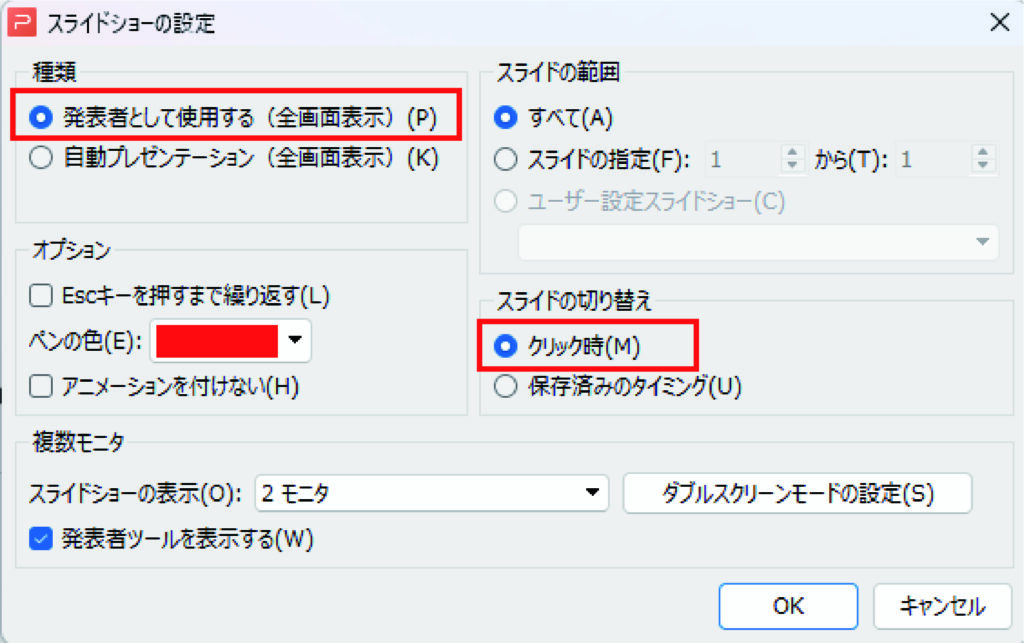1024x643 pixels.
Task: Expand スライドショーの表示 monitor dropdown
Action: click(592, 492)
